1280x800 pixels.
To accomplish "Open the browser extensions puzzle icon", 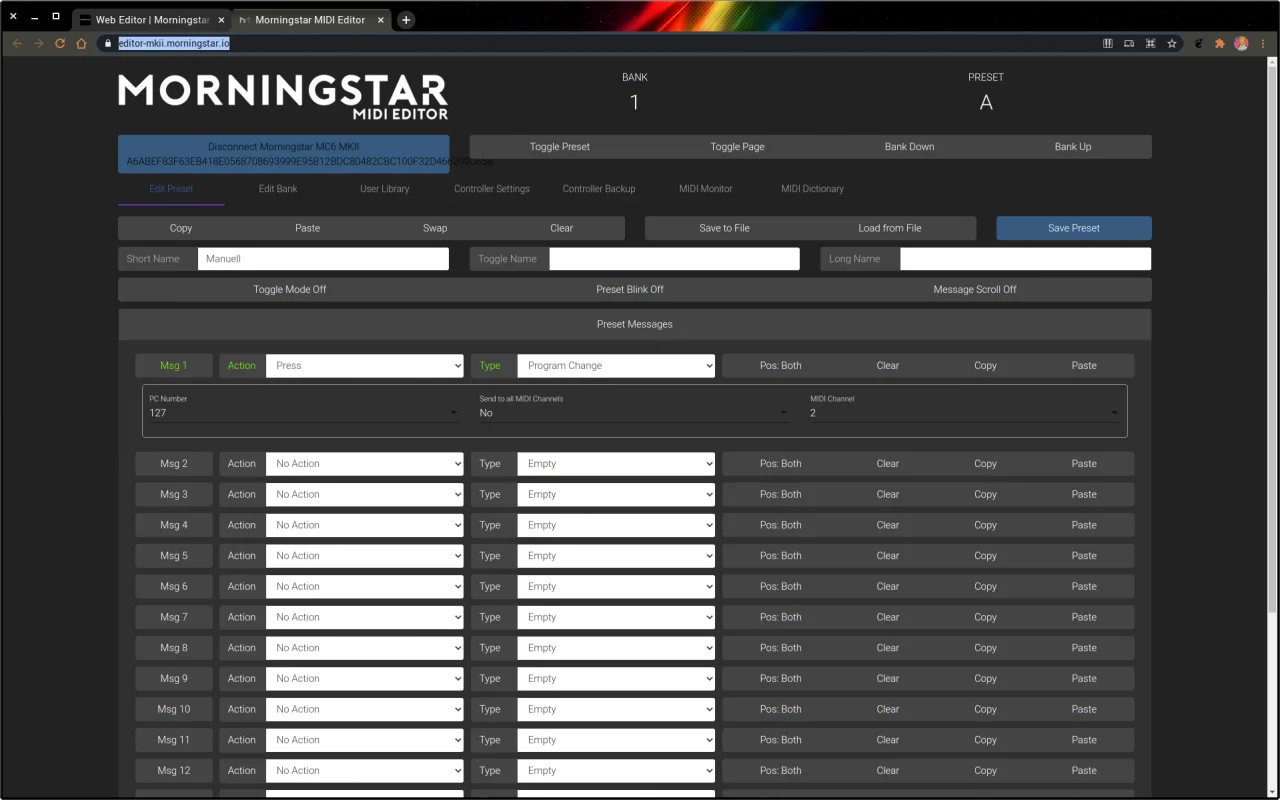I will pyautogui.click(x=1219, y=44).
